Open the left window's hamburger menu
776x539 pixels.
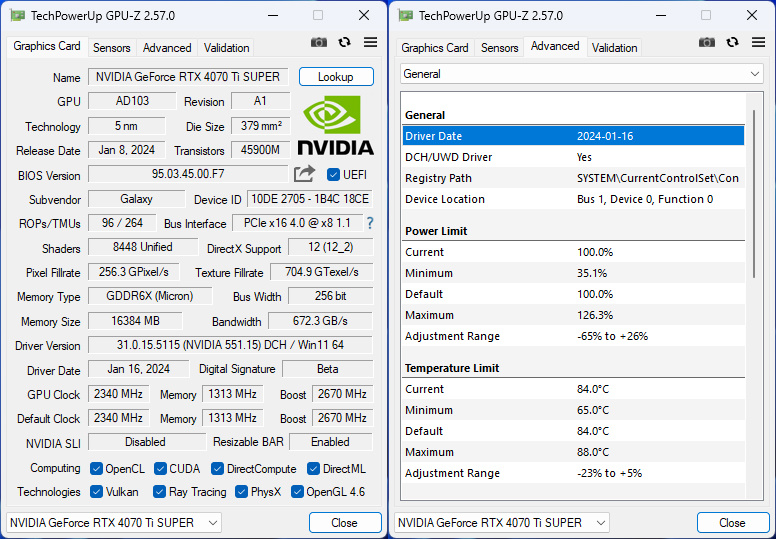click(x=370, y=43)
